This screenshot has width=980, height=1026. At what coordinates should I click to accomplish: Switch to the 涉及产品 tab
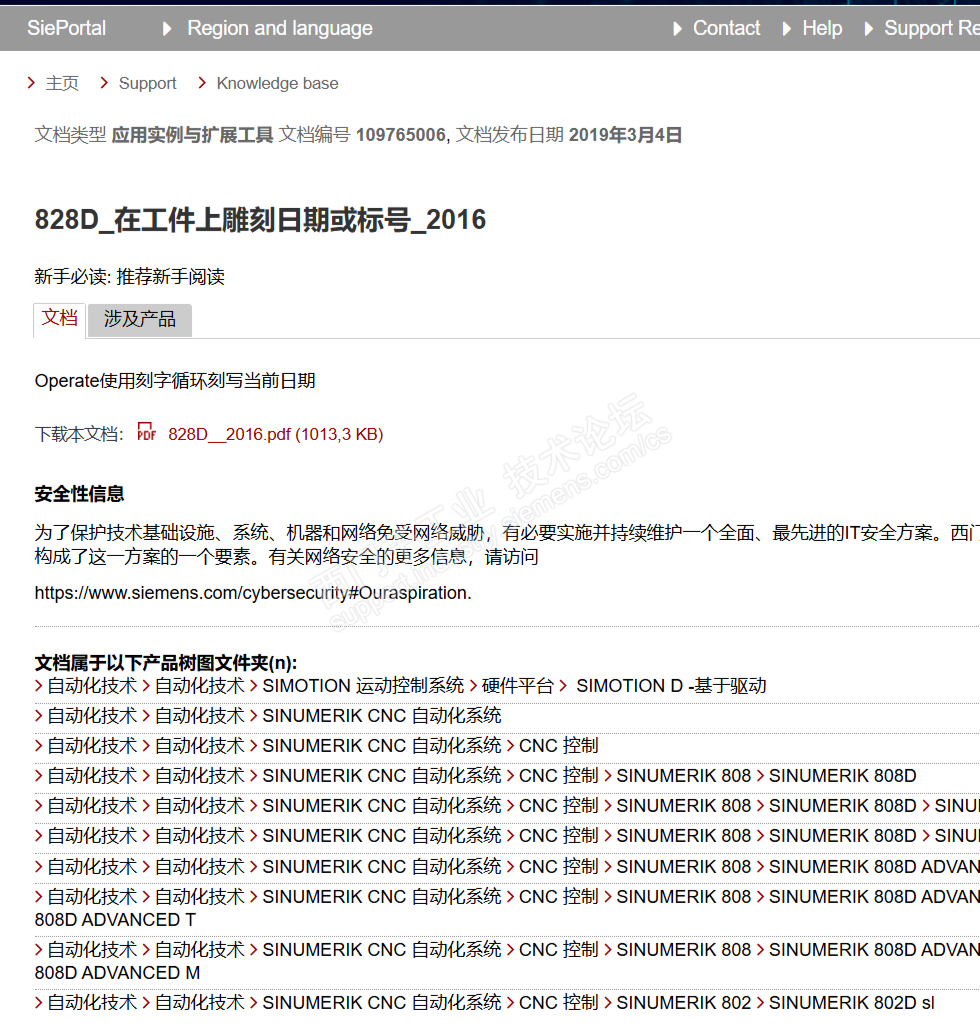point(139,319)
